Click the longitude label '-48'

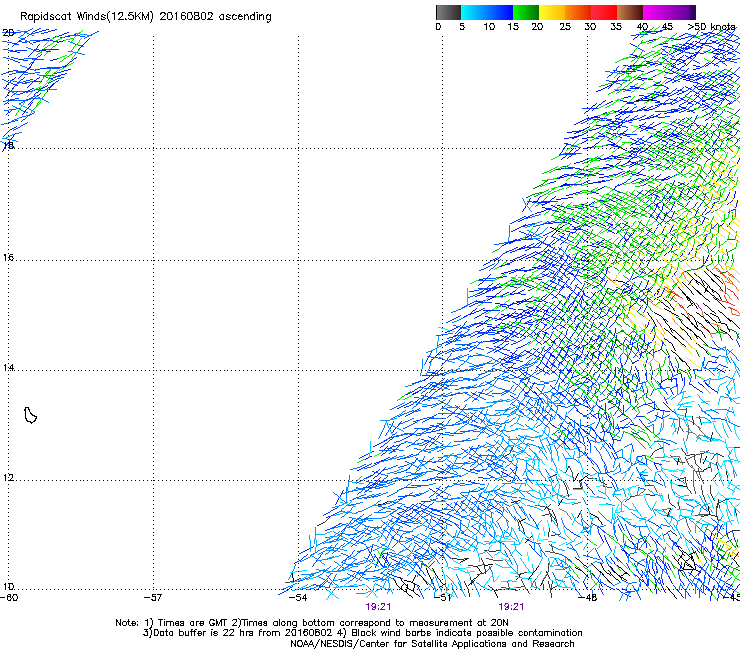[588, 598]
